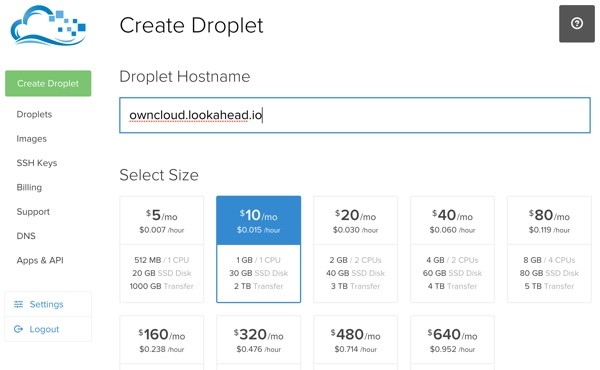Focus the Droplet Hostname input field

(355, 115)
